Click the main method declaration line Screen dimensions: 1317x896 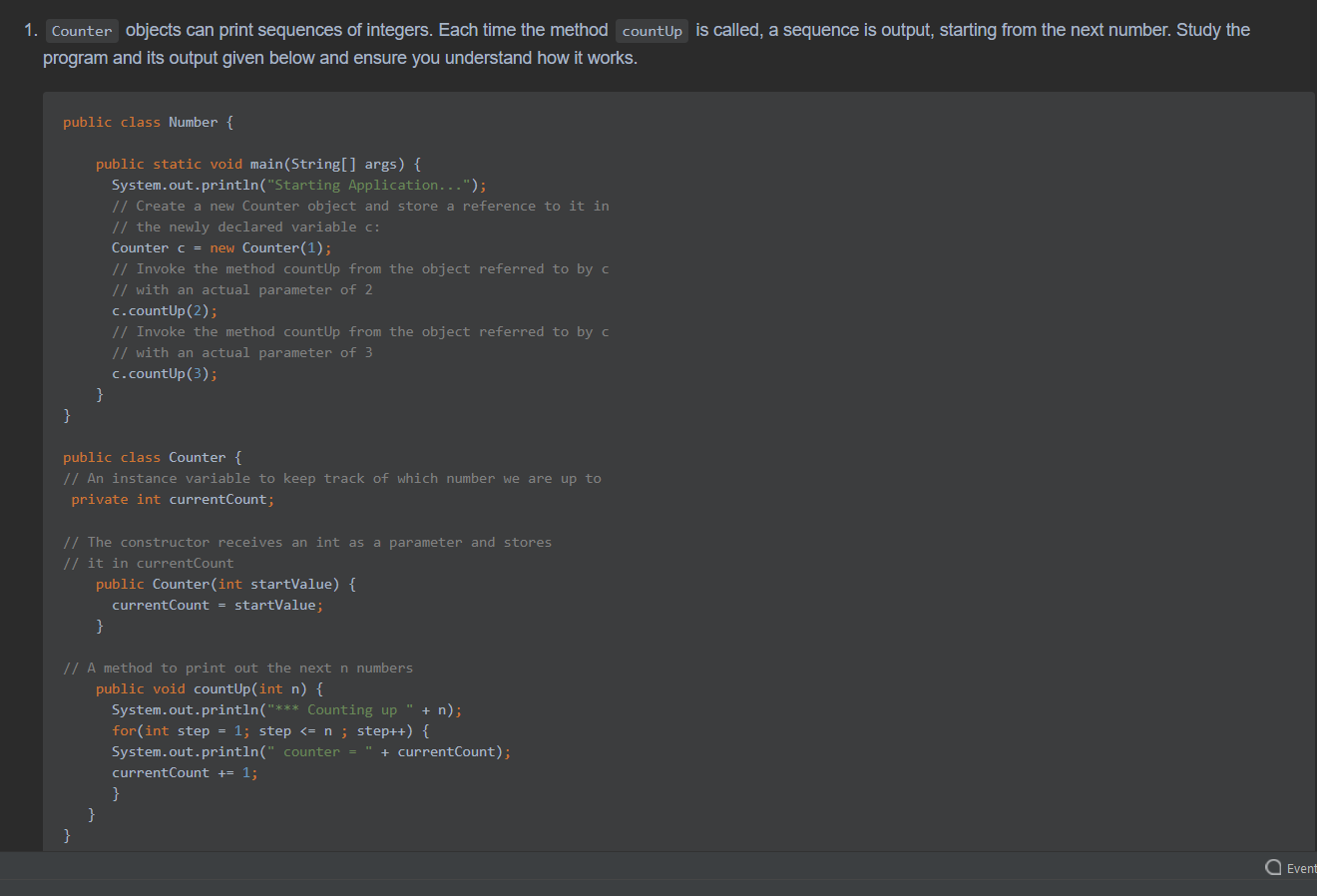[256, 164]
